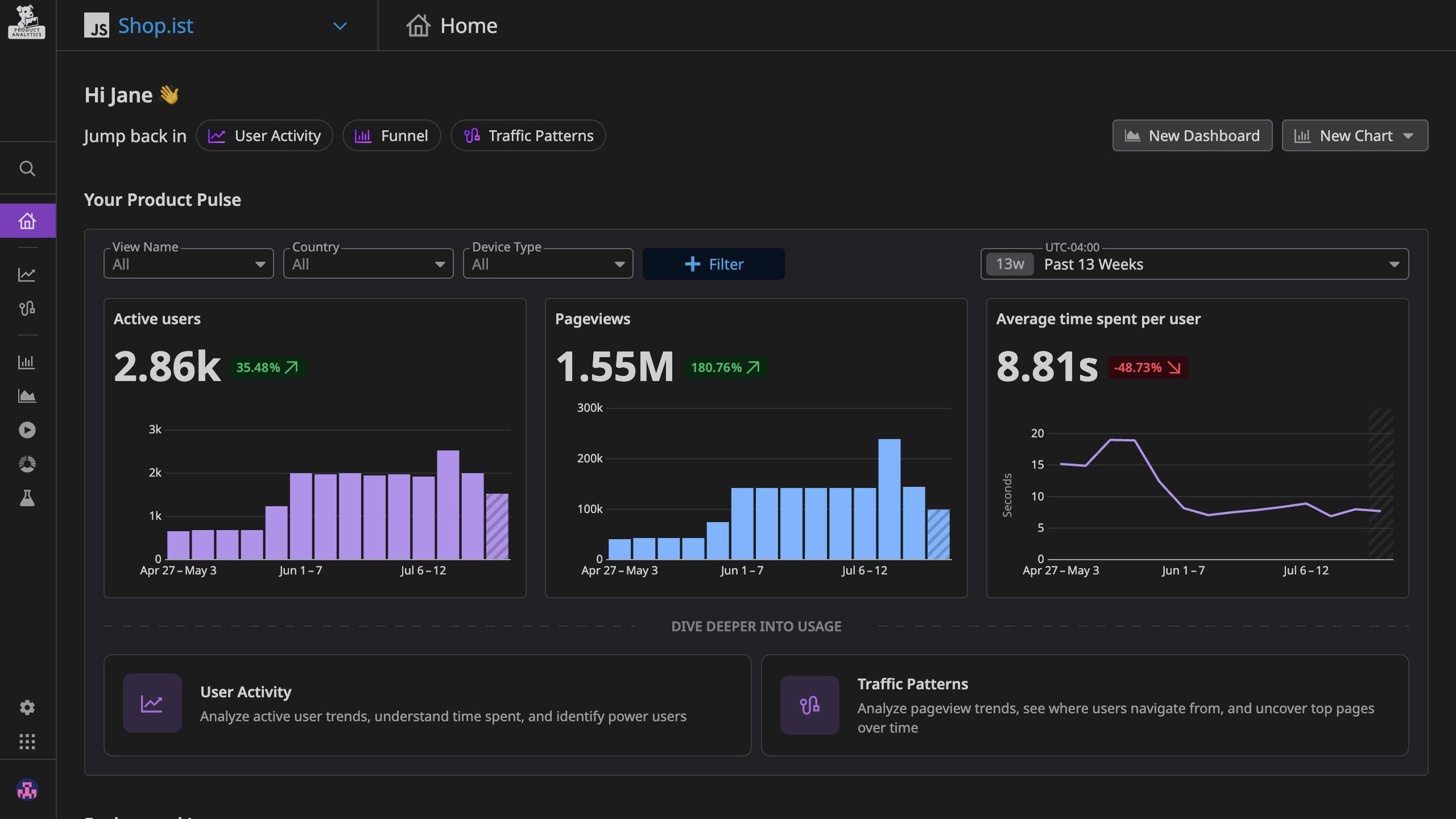
Task: Open the search icon in the sidebar
Action: (x=27, y=168)
